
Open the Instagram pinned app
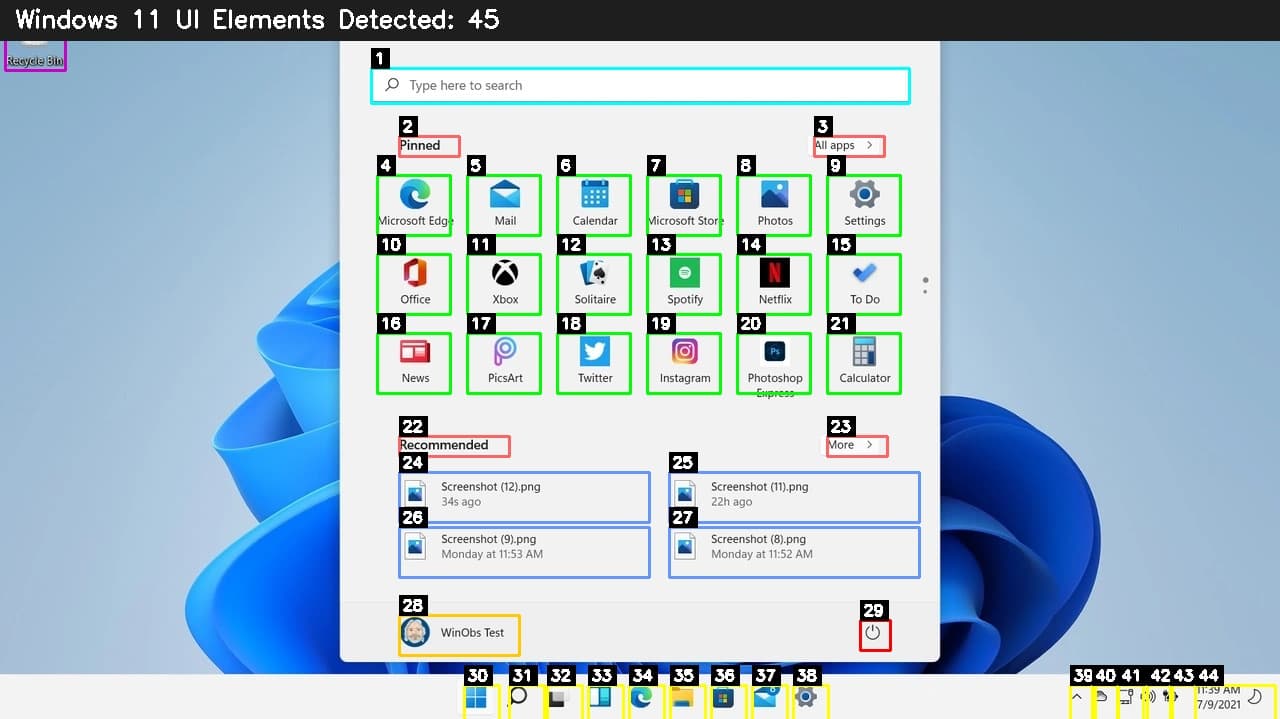[684, 362]
